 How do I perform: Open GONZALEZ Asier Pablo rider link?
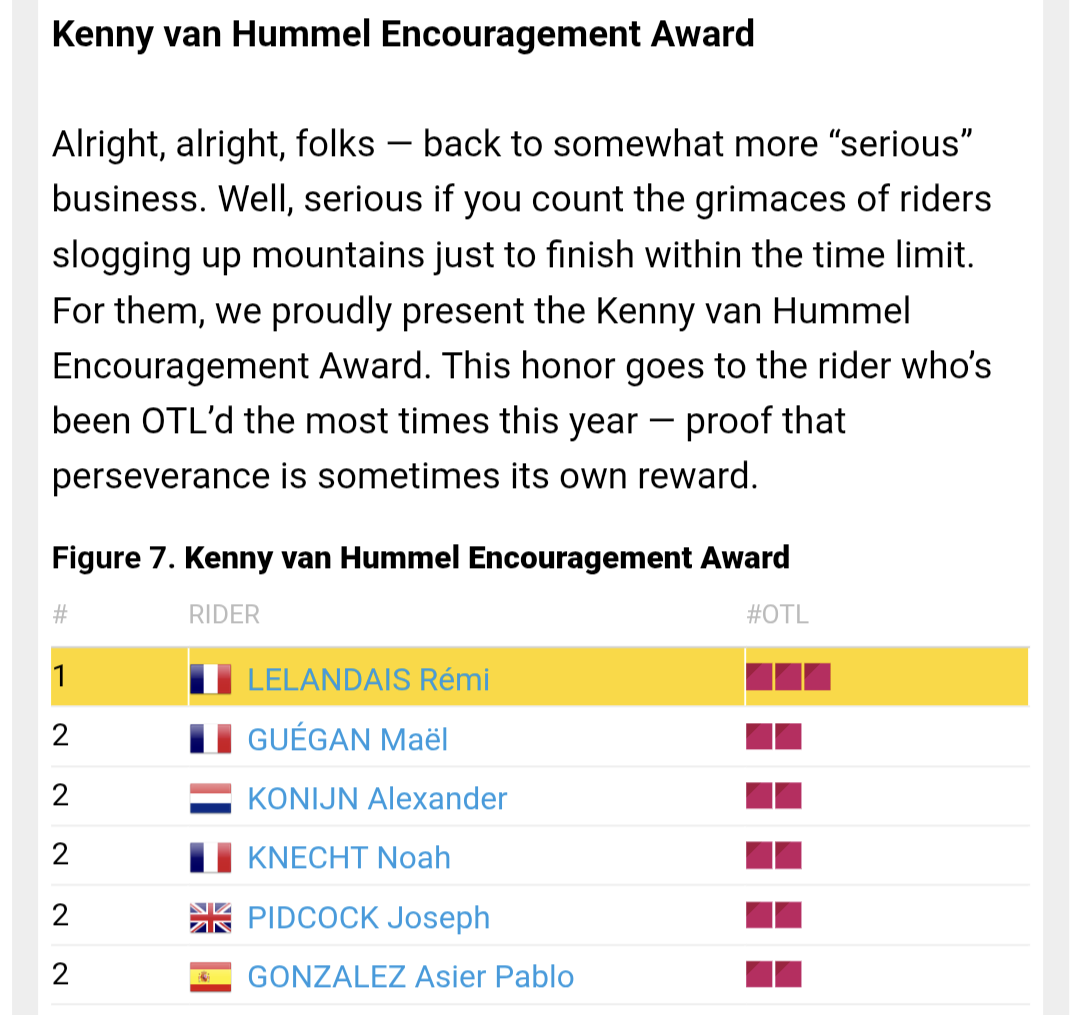[x=410, y=976]
